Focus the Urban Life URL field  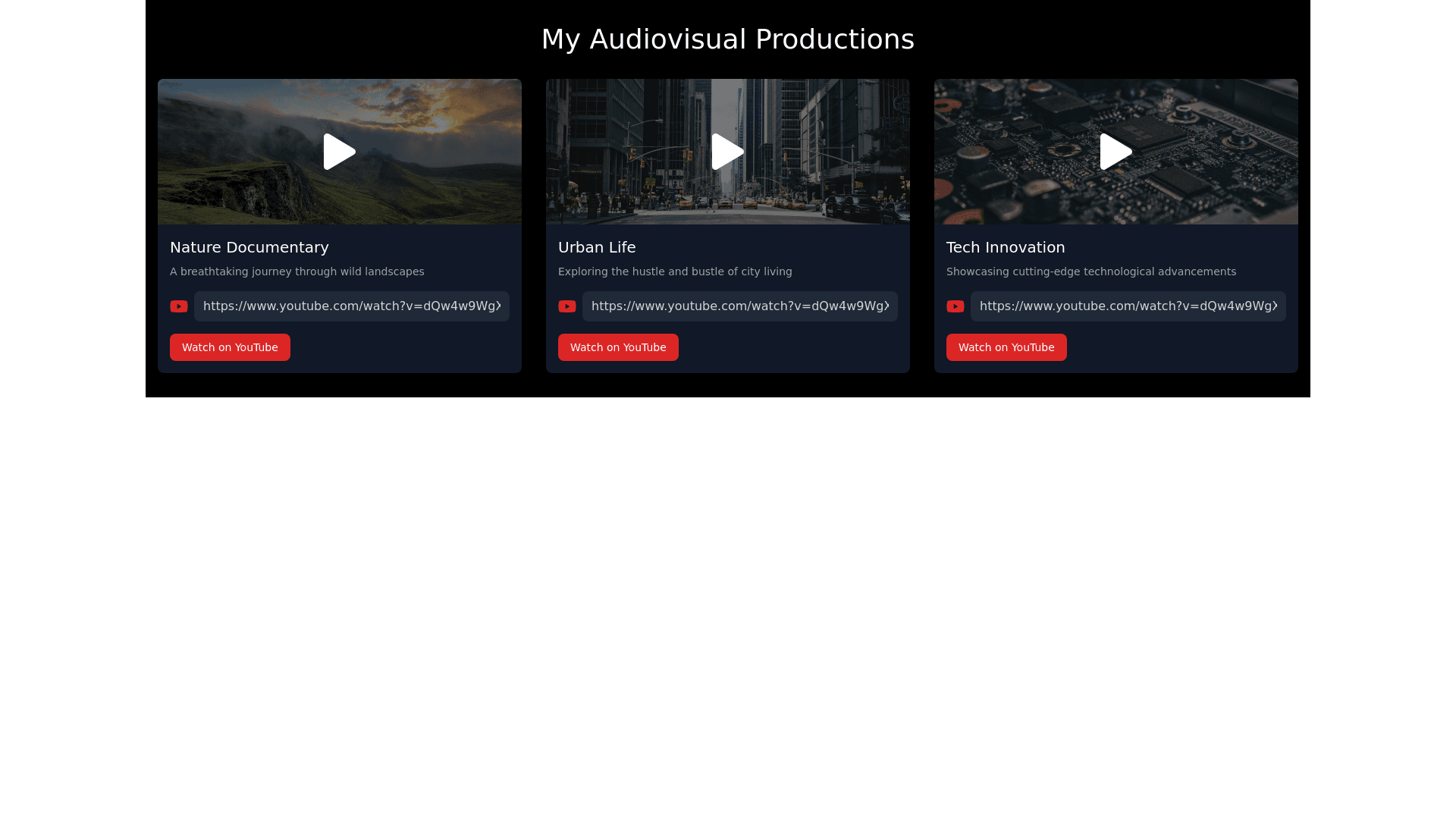(740, 306)
